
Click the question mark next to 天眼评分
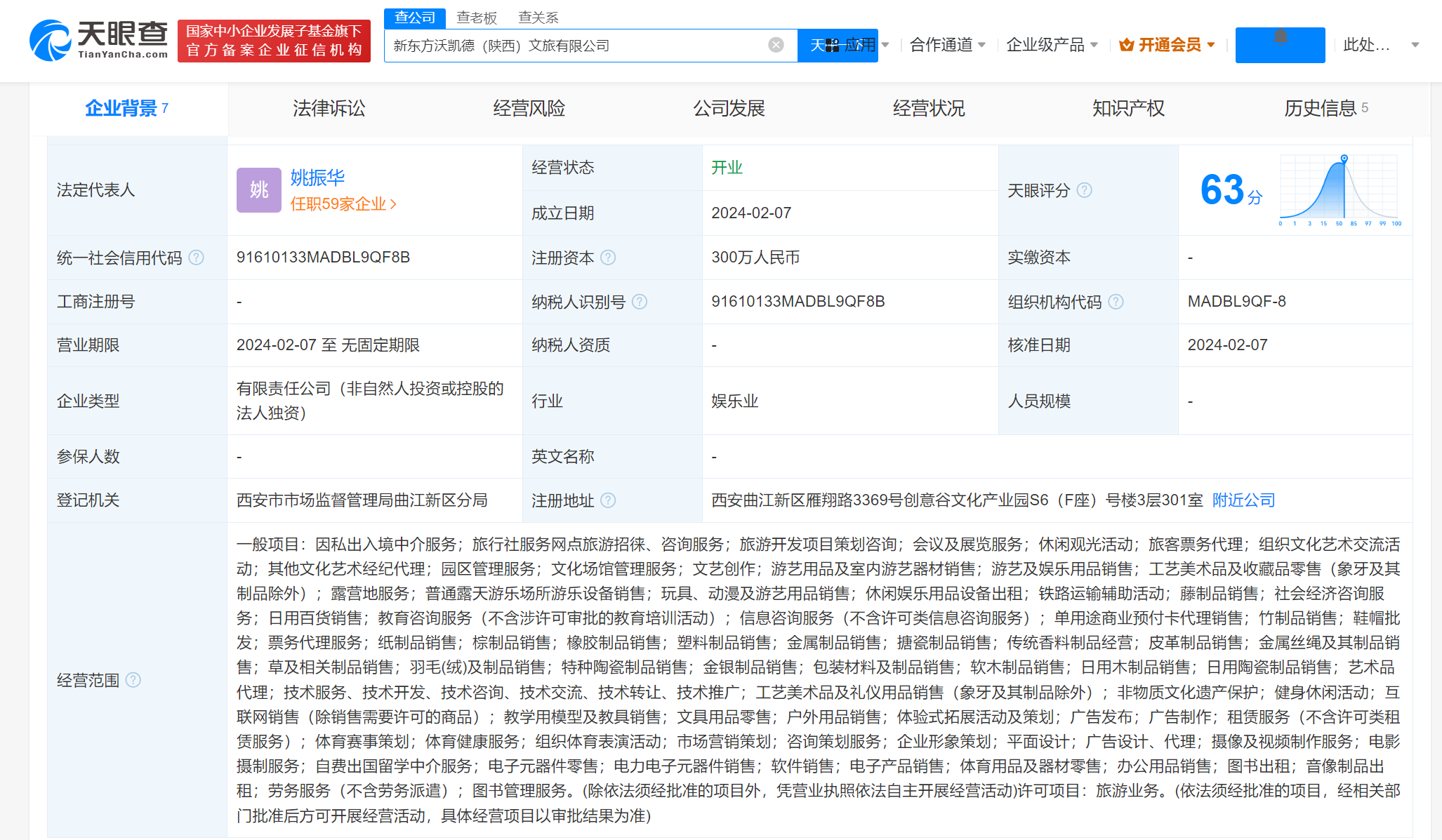pos(1085,190)
